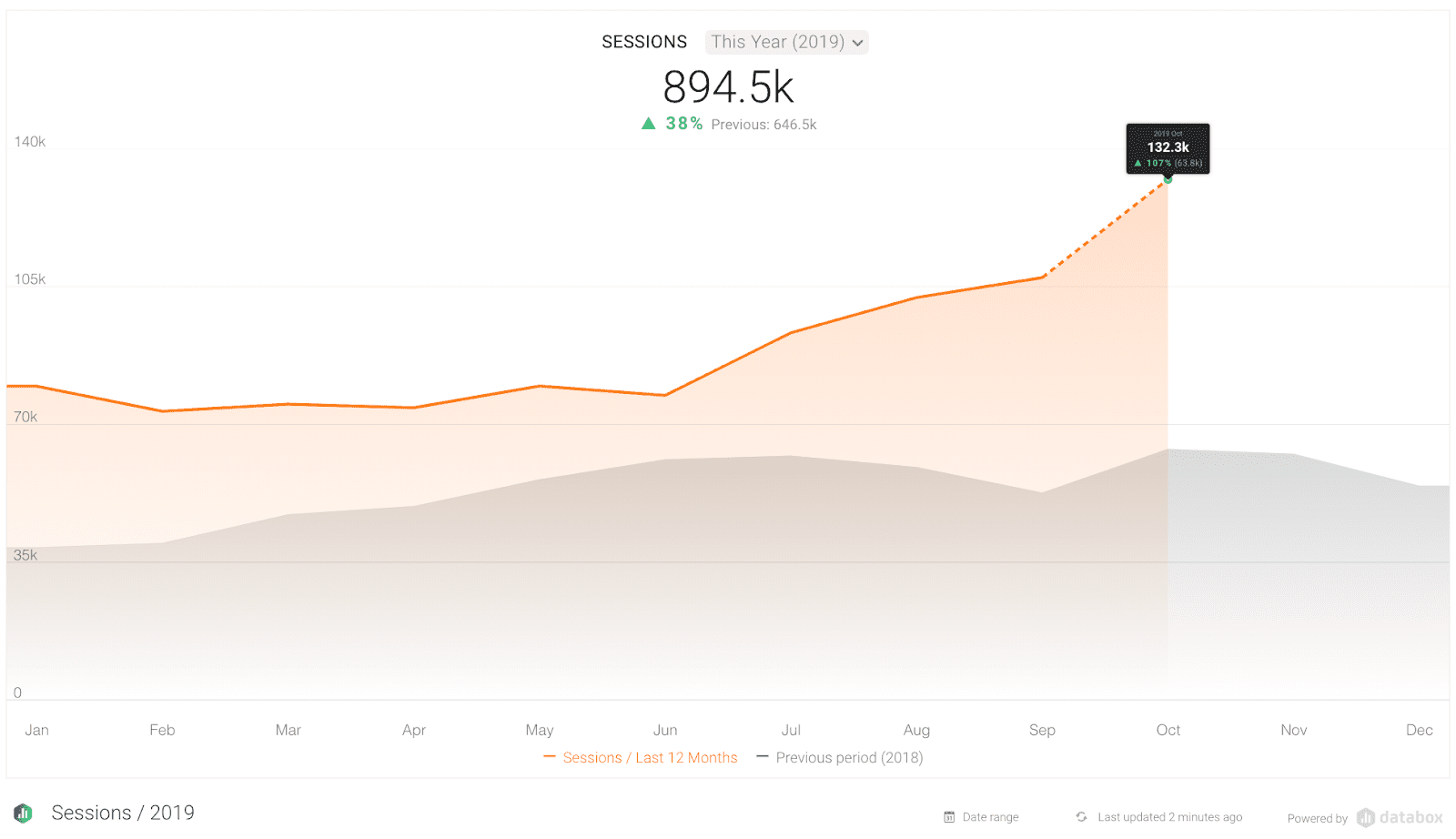Viewport: 1456px width, 839px height.
Task: Toggle the Previous period (2018) legend series
Action: [x=849, y=758]
